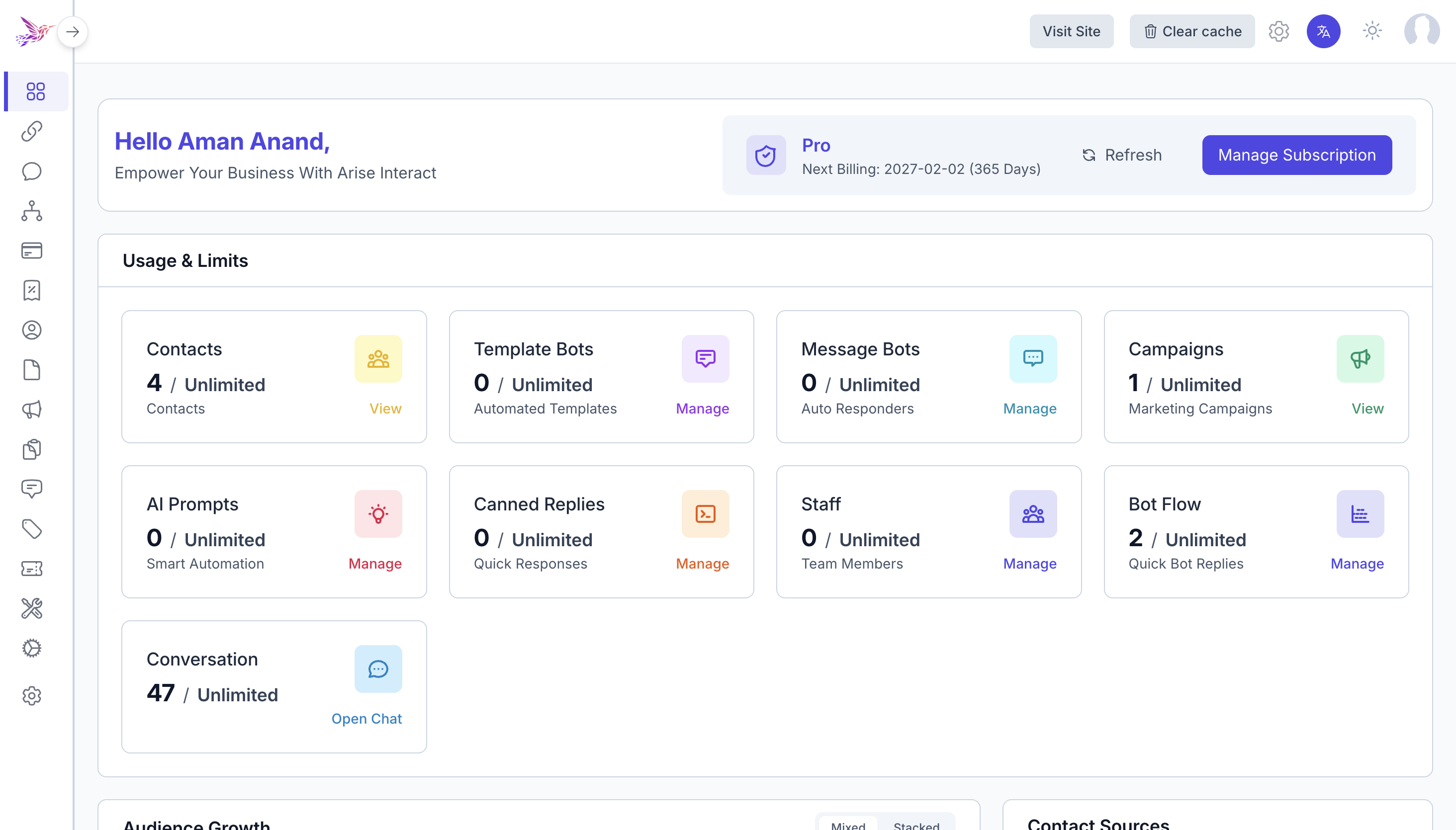Viewport: 1456px width, 830px height.
Task: Open the language translation button
Action: coord(1323,31)
